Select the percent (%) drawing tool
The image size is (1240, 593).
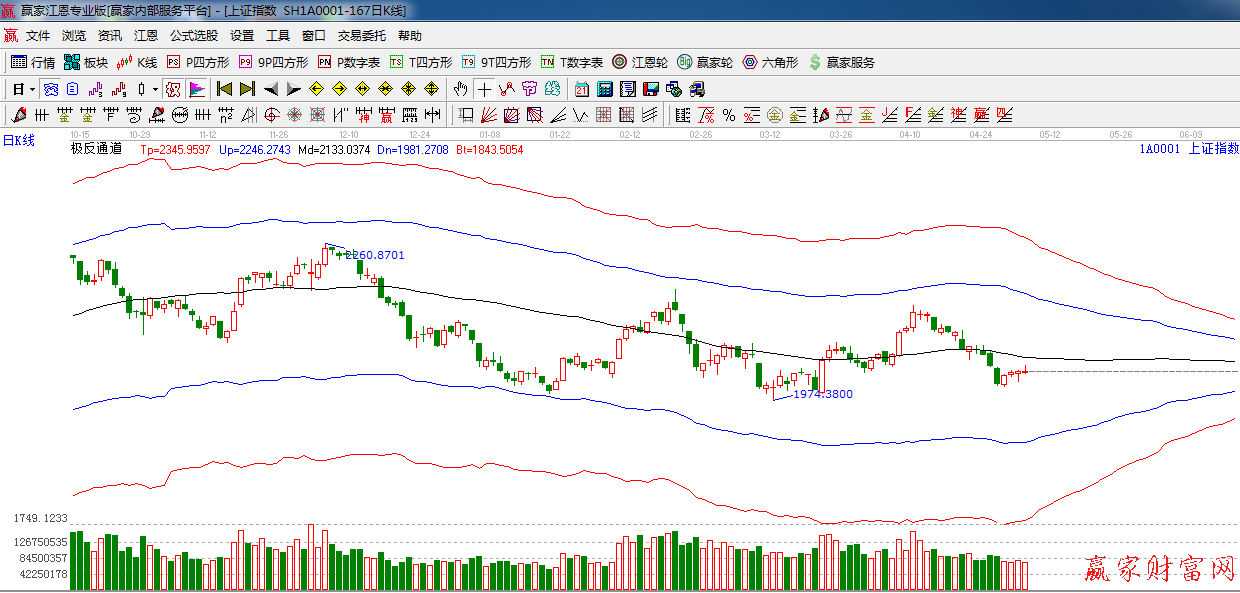tap(729, 115)
